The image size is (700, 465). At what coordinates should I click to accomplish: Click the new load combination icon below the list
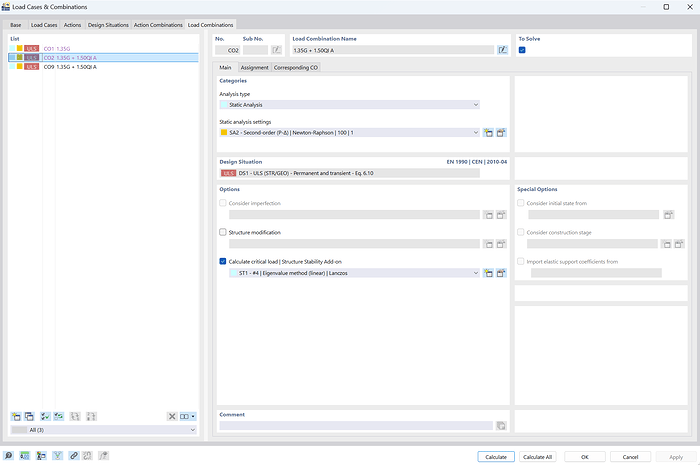pos(16,416)
